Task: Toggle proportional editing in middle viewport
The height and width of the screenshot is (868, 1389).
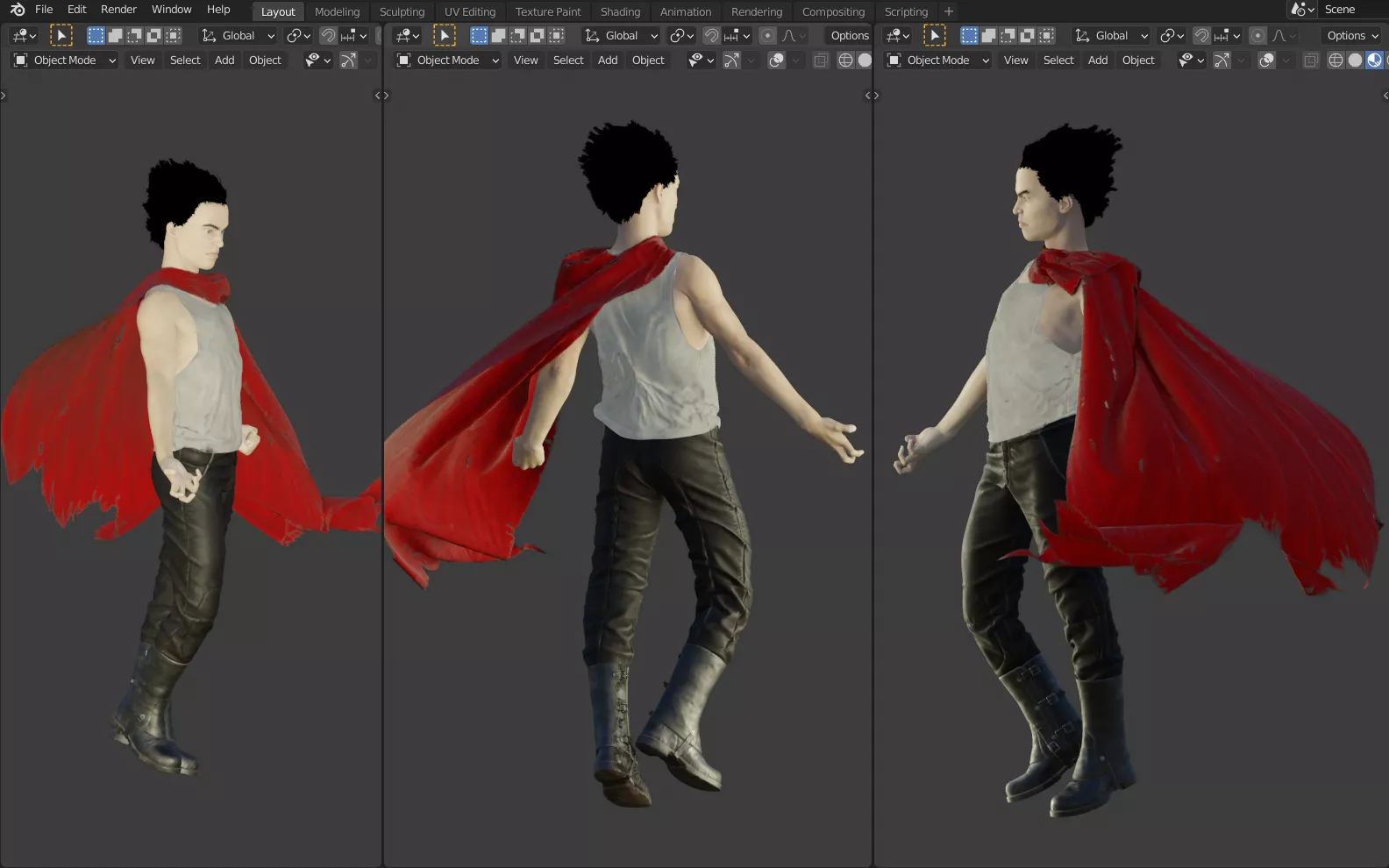Action: 767,36
